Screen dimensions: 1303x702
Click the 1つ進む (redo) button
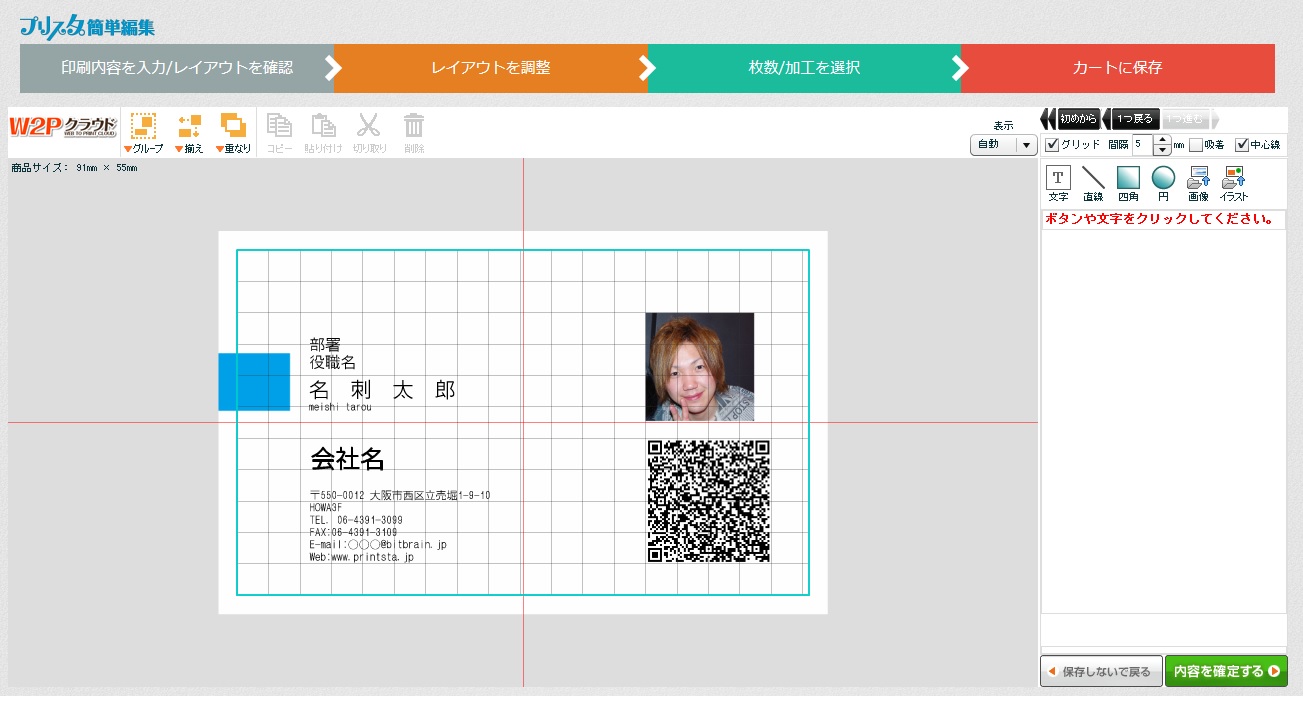[1190, 119]
